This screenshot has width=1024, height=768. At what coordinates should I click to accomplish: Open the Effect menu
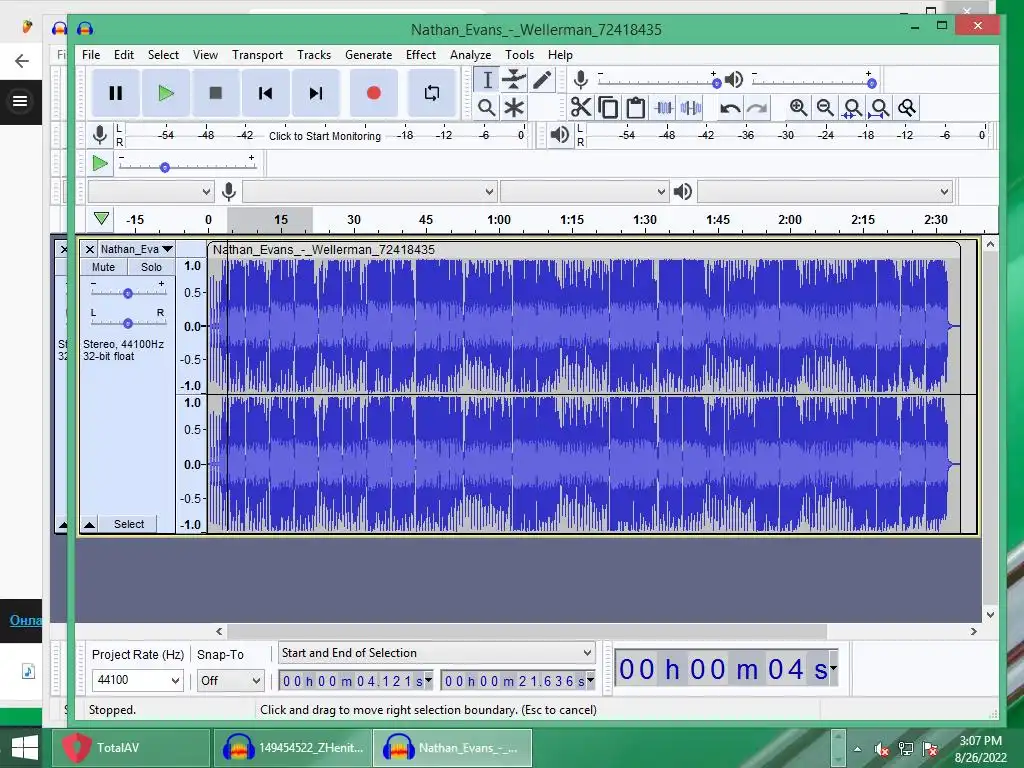[421, 55]
